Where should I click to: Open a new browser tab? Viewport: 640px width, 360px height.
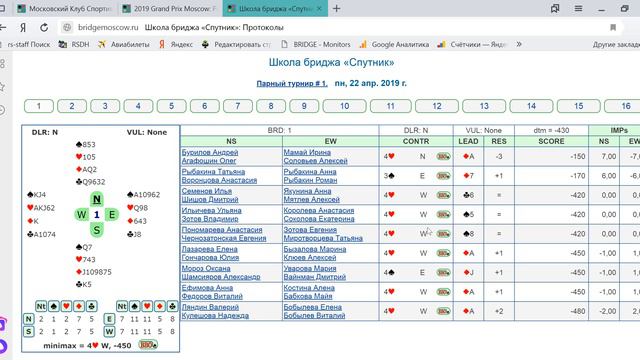coord(336,8)
